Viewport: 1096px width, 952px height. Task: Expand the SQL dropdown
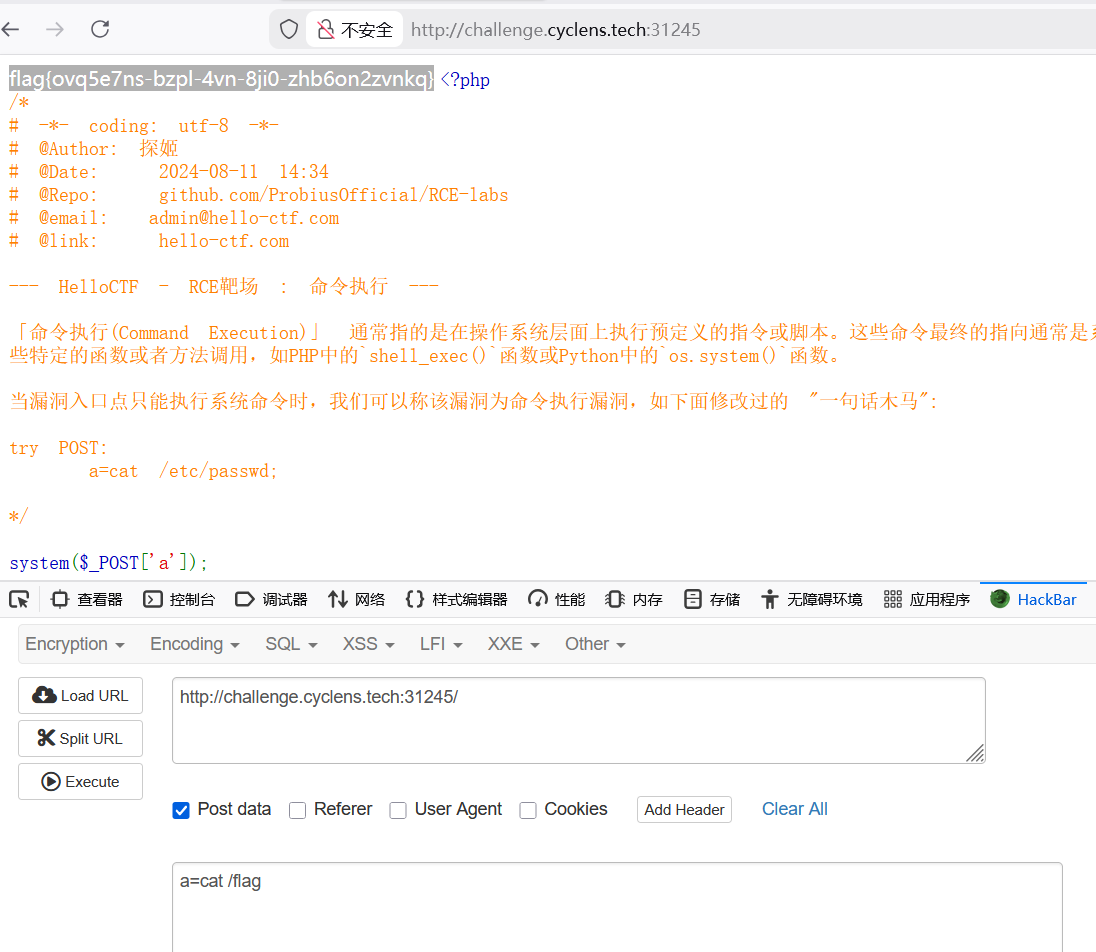[291, 644]
